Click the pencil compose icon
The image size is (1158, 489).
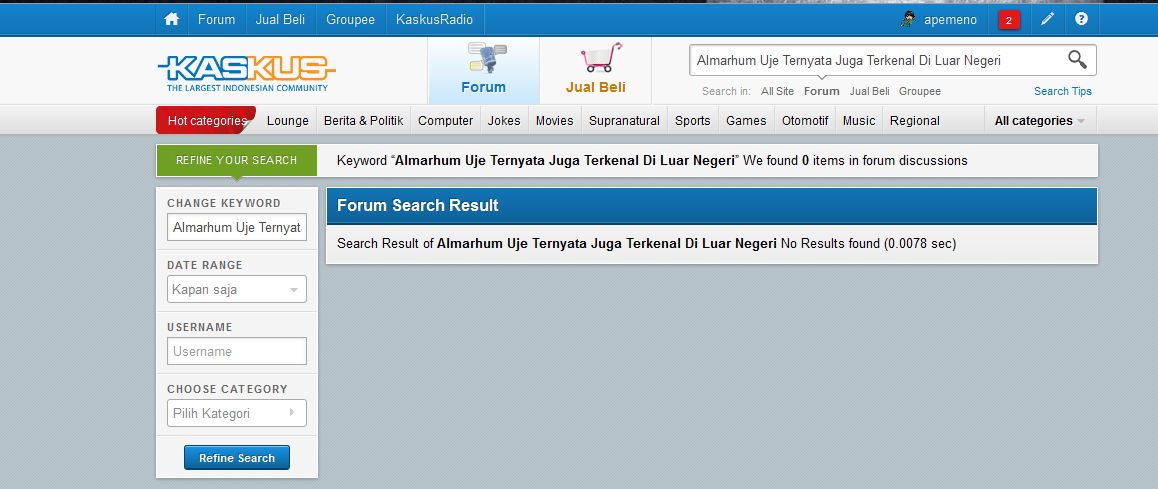[x=1047, y=19]
